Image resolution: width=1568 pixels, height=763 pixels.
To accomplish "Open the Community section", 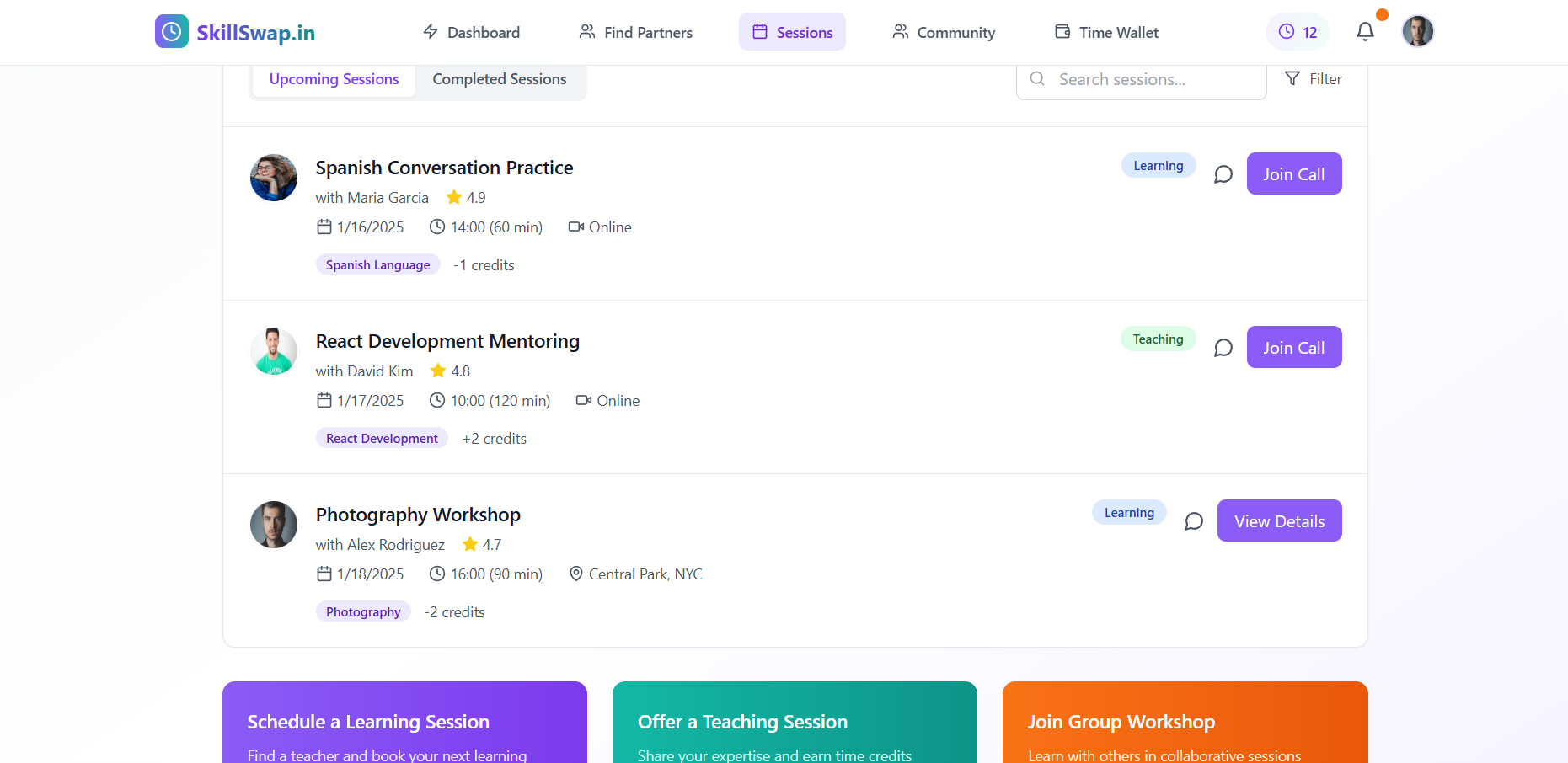I will [944, 32].
